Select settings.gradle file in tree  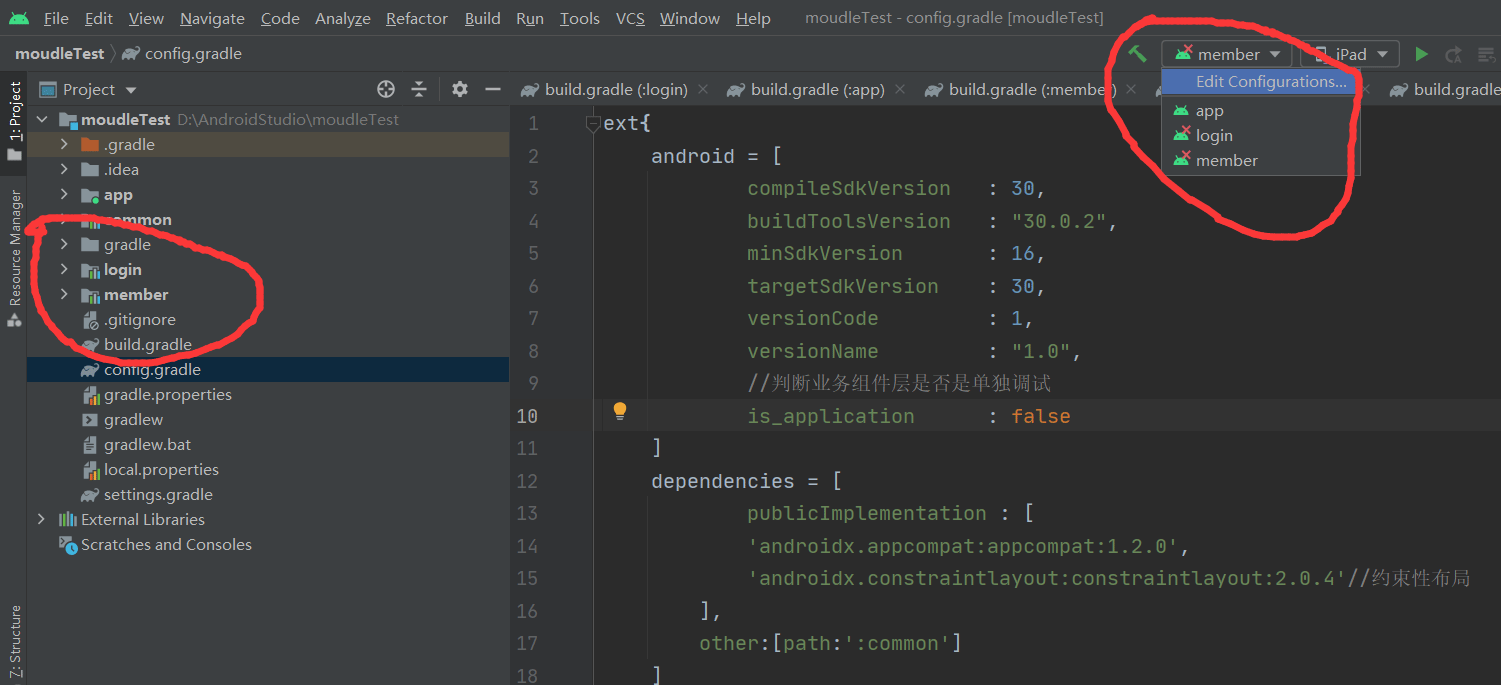(158, 495)
